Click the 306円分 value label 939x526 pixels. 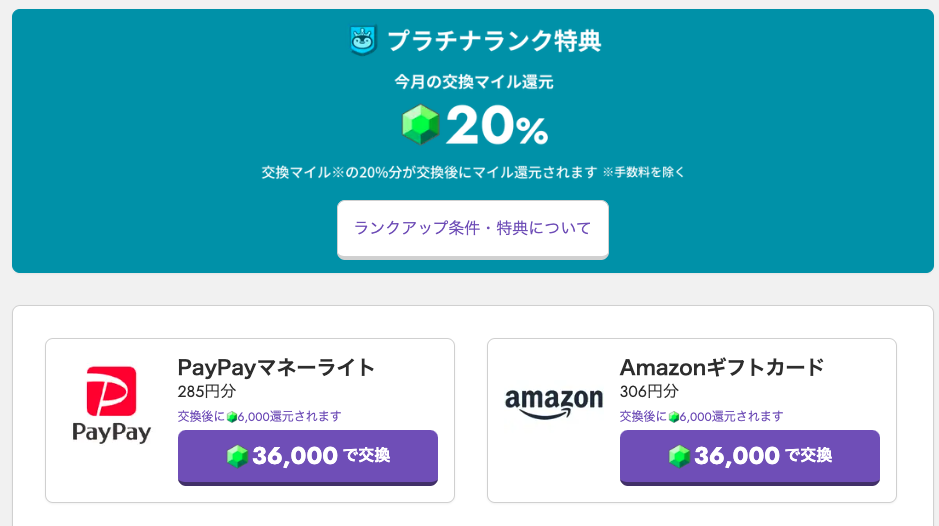coord(649,392)
